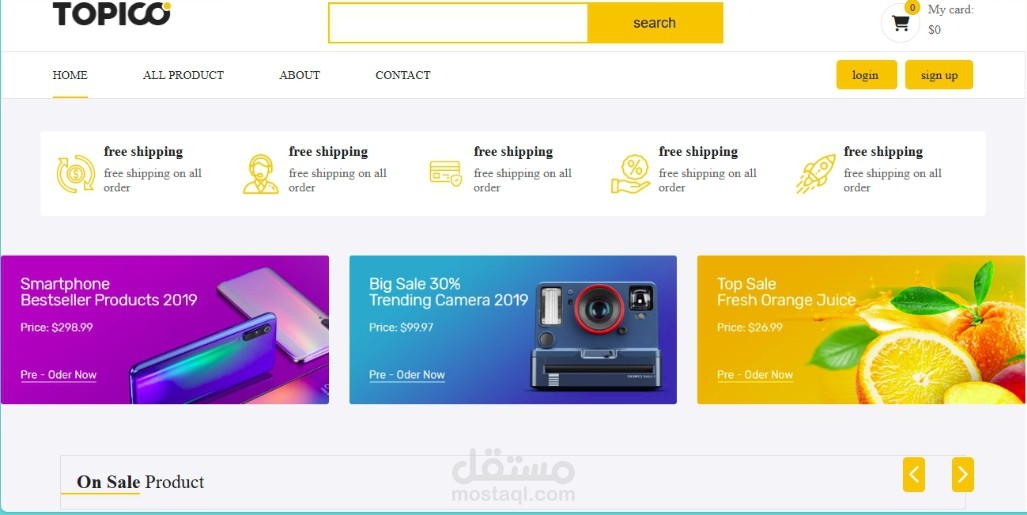The height and width of the screenshot is (515, 1027).
Task: Focus the search text field
Action: pos(458,23)
